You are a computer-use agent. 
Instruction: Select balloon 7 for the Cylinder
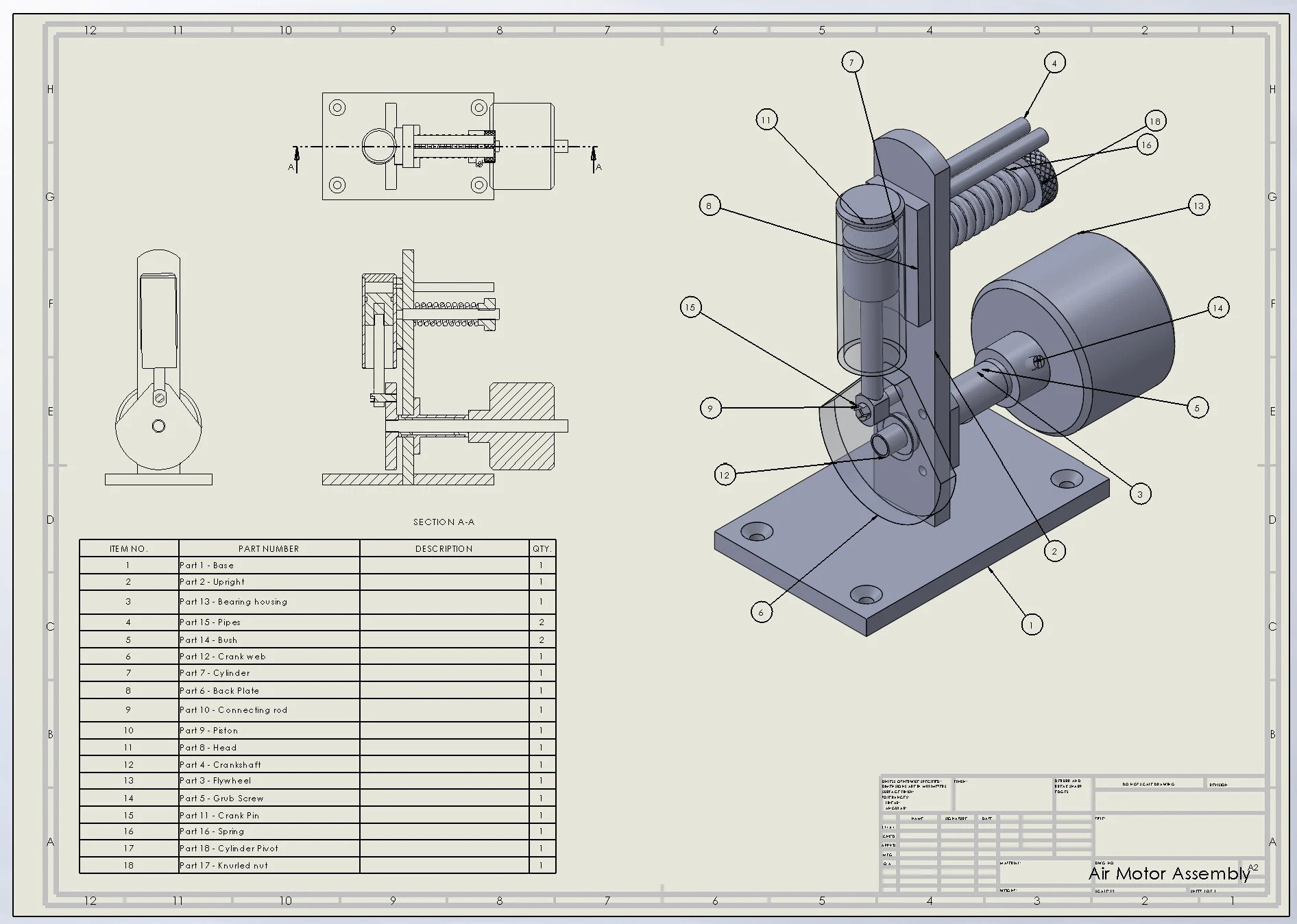852,62
